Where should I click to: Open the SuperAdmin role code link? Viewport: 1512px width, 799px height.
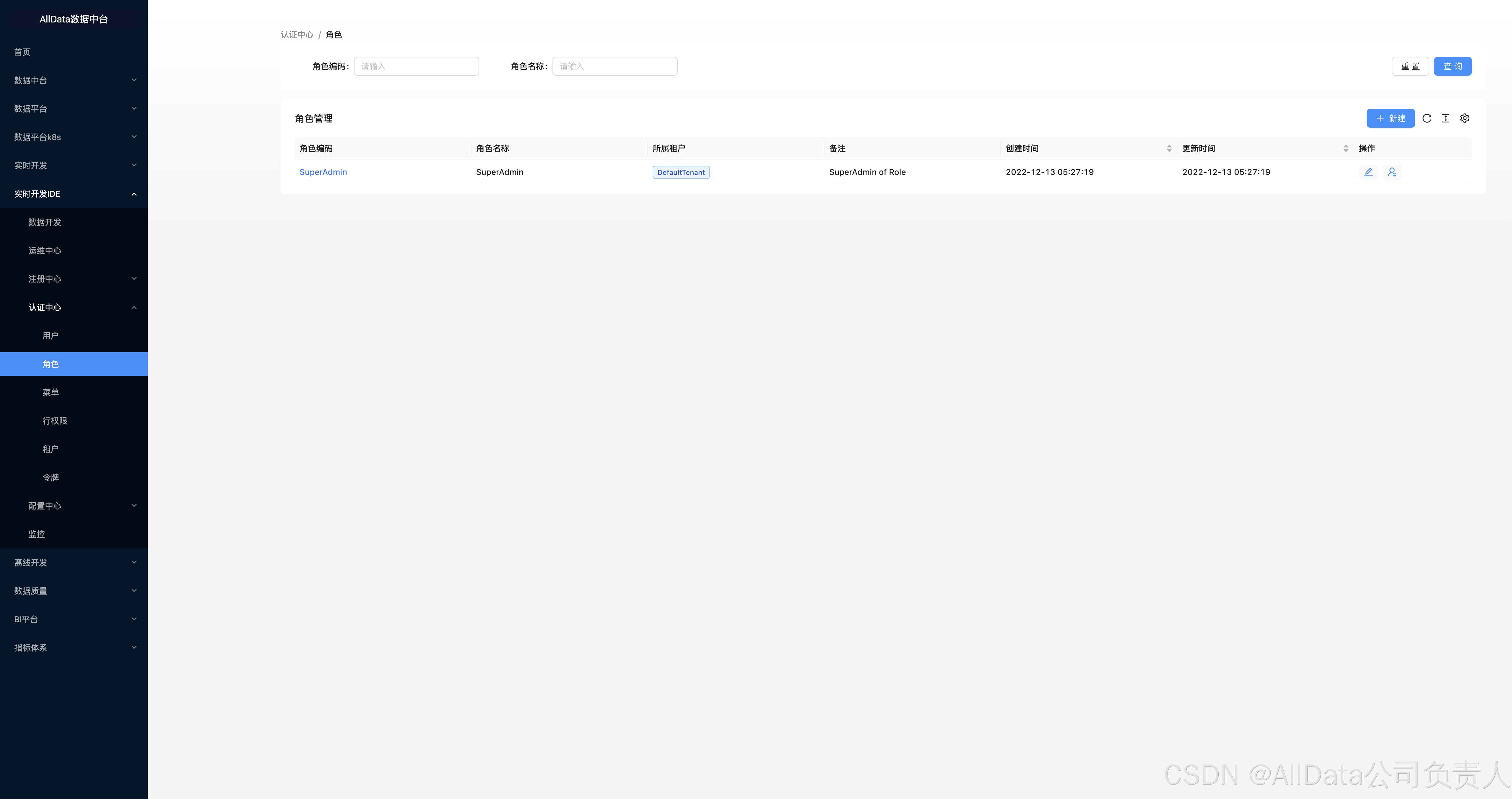pos(323,172)
